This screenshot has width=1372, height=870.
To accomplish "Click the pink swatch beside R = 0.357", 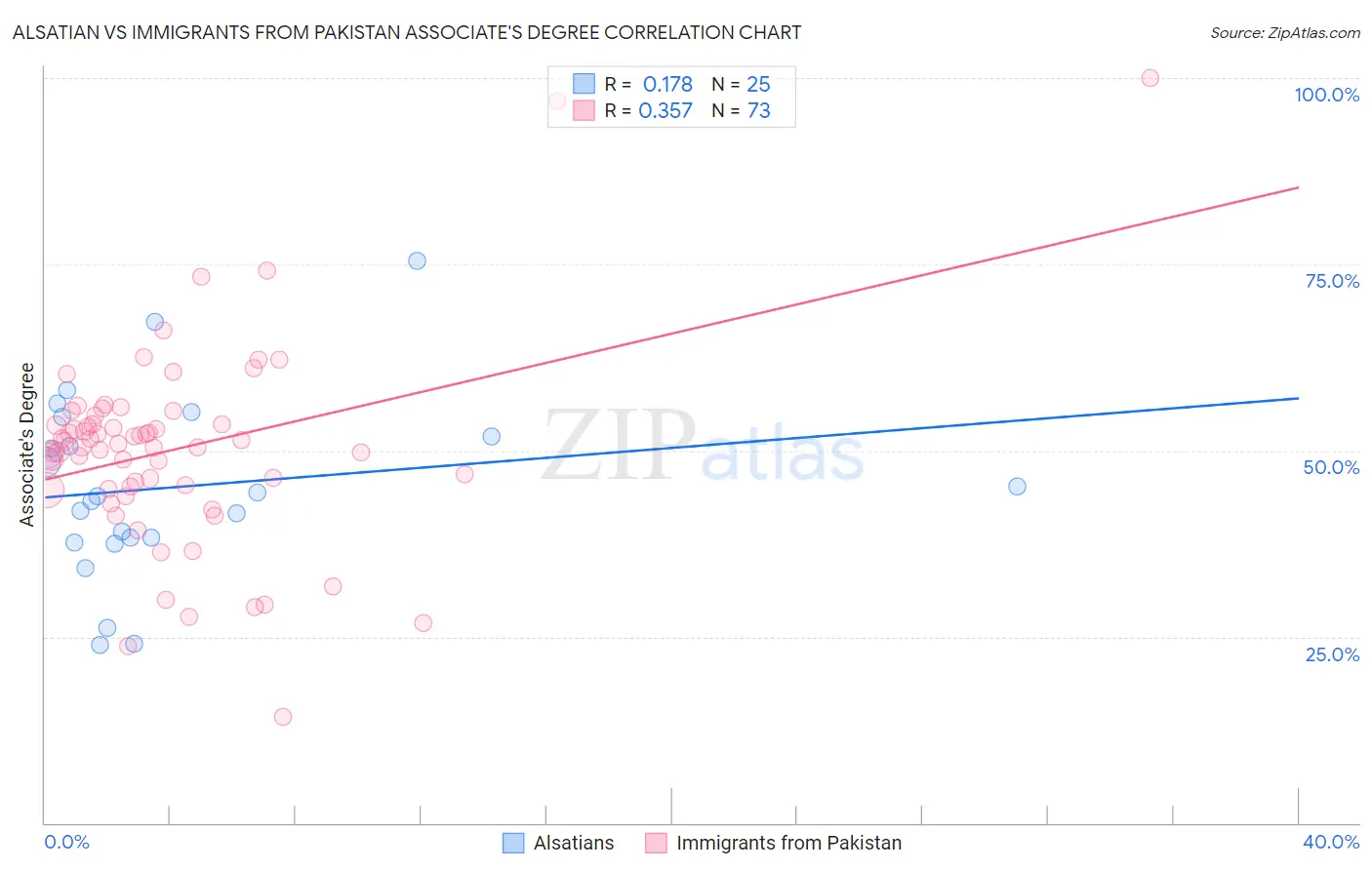I will pos(584,110).
